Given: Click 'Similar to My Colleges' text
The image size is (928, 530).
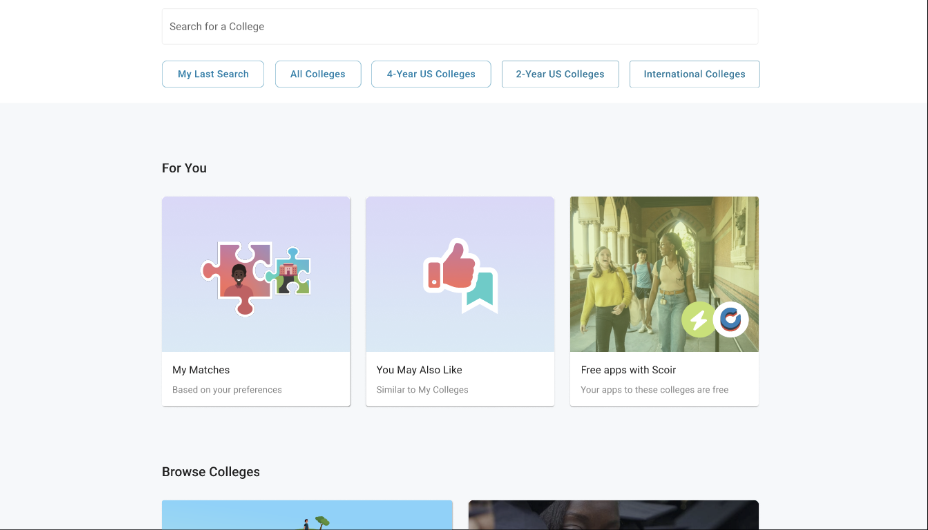Looking at the screenshot, I should [x=422, y=390].
